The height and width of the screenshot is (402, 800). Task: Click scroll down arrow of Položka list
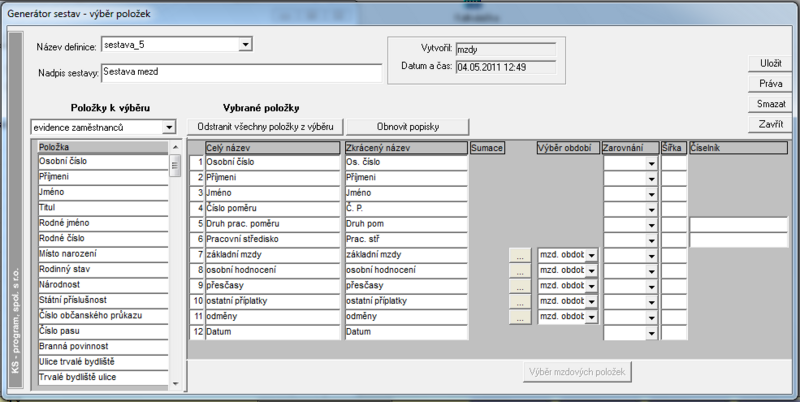pyautogui.click(x=176, y=384)
